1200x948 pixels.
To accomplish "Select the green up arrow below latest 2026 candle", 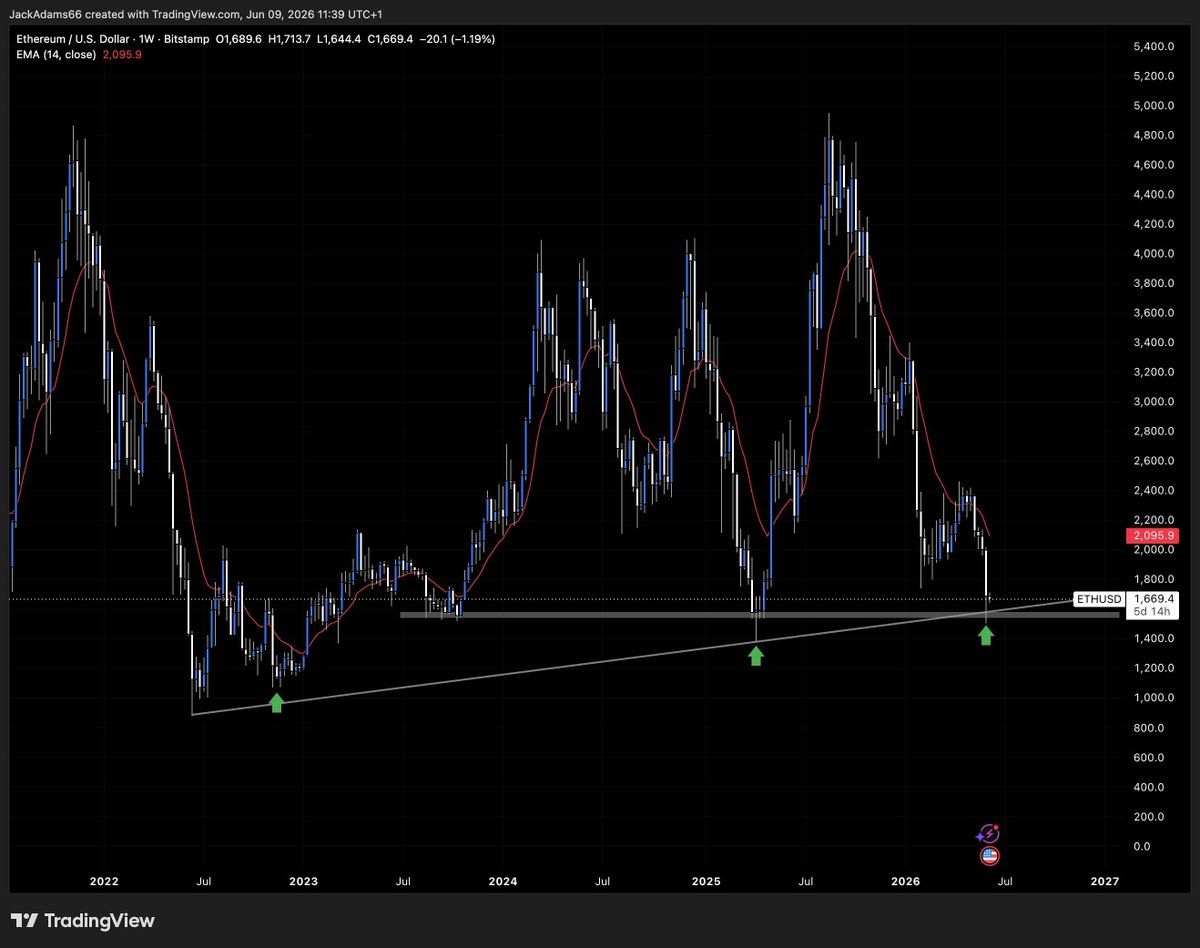I will [x=986, y=635].
